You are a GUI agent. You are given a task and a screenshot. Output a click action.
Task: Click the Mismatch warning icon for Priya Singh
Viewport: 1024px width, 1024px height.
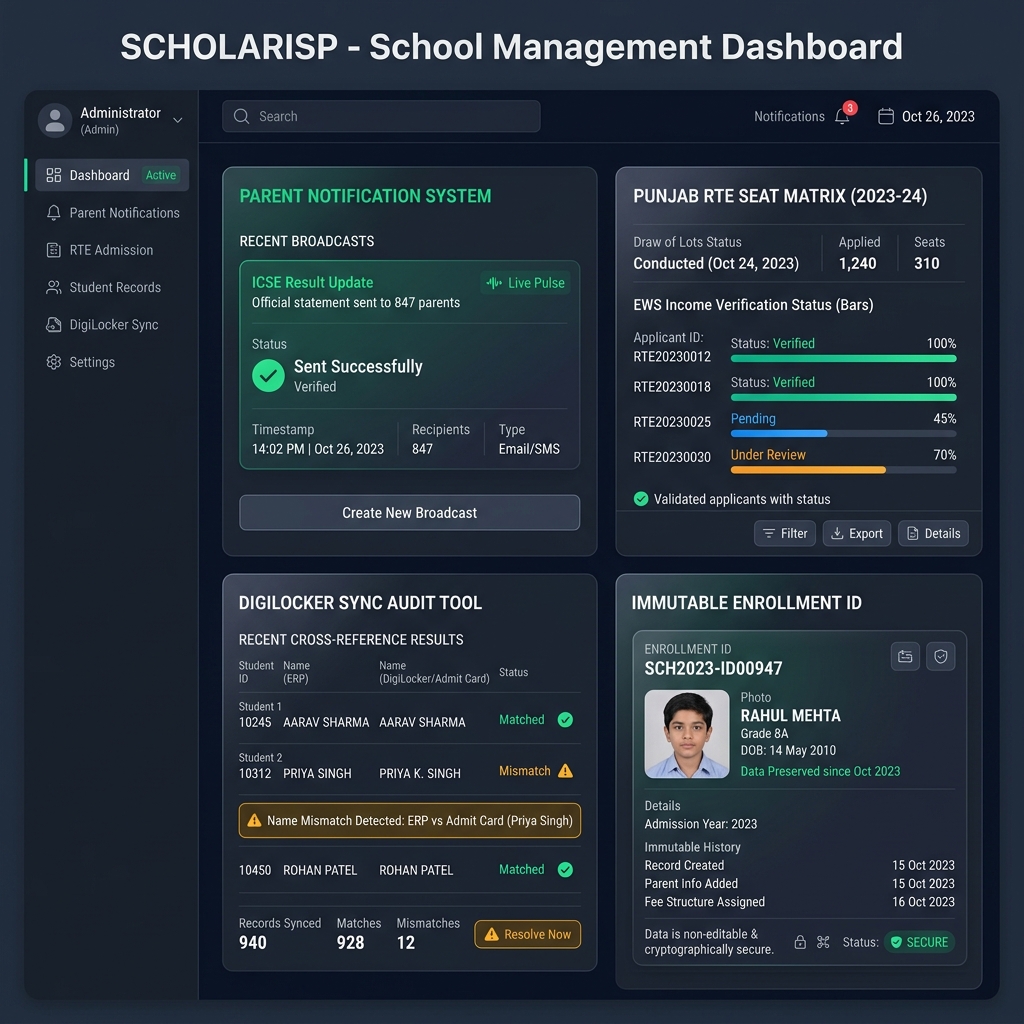[565, 771]
